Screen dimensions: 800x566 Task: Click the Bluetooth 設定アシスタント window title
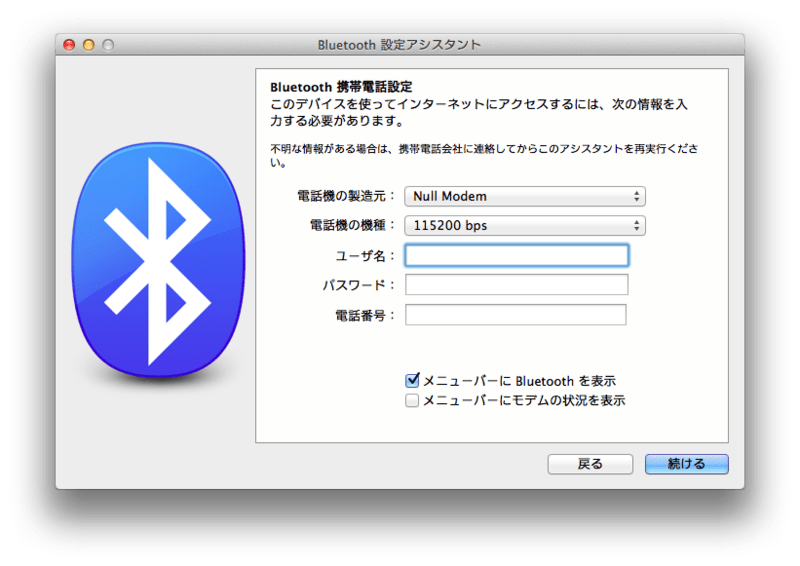pyautogui.click(x=399, y=45)
